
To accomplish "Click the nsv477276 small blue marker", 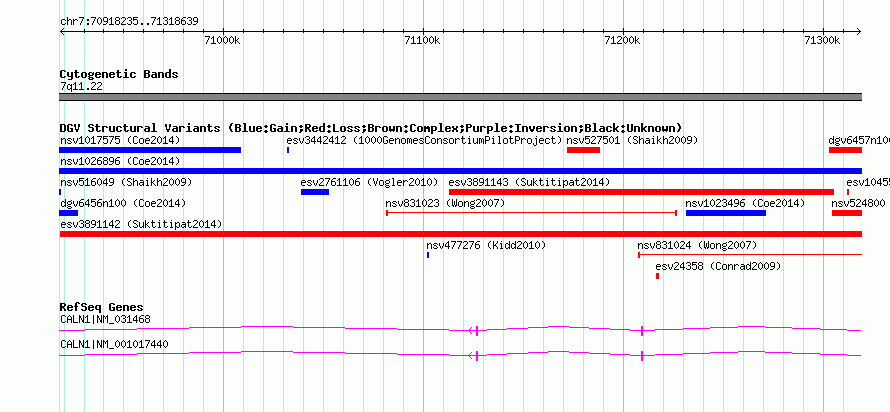I will click(428, 255).
